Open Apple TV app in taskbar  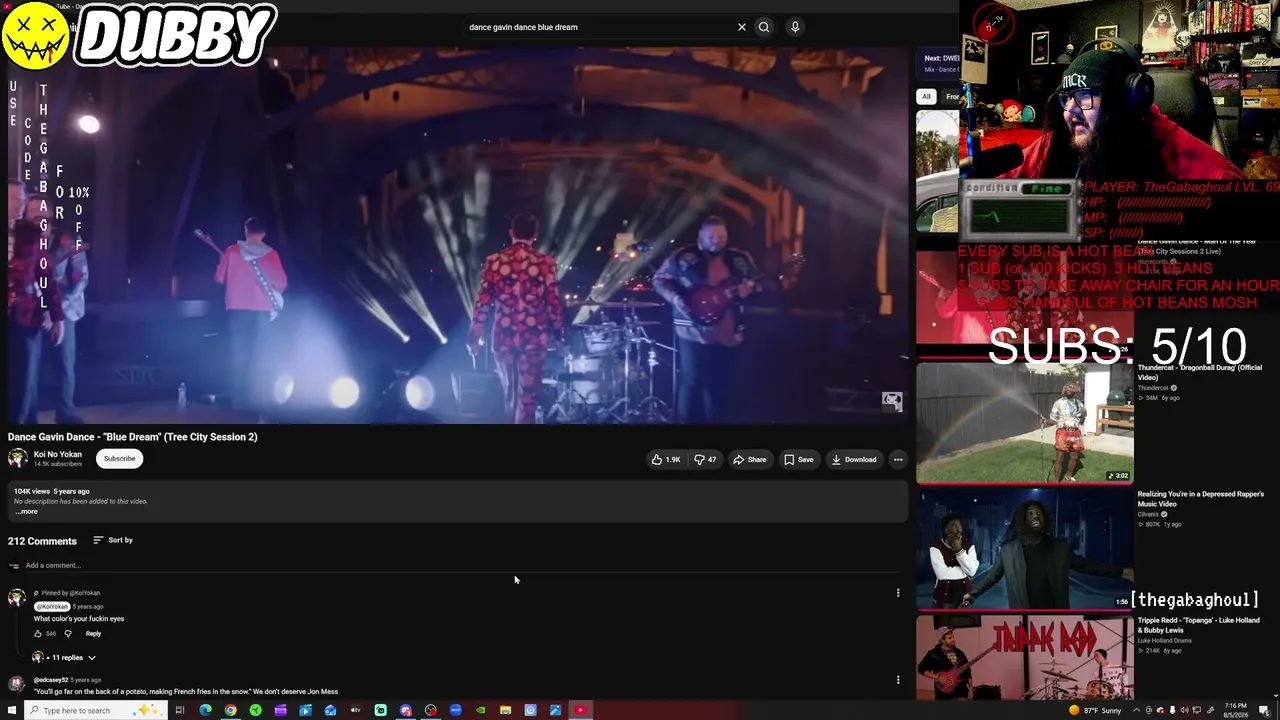pos(355,710)
